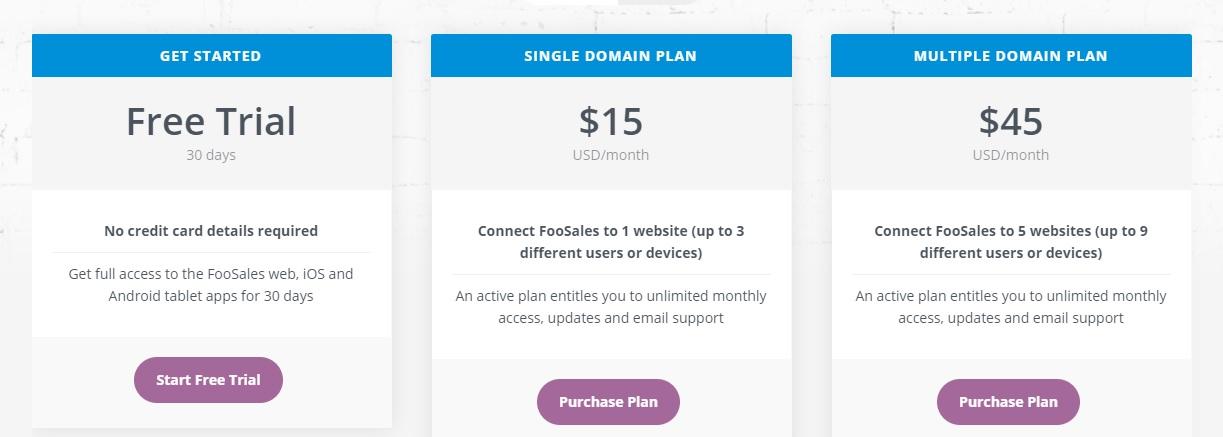The height and width of the screenshot is (437, 1223).
Task: Click the Start Free Trial button
Action: 208,380
